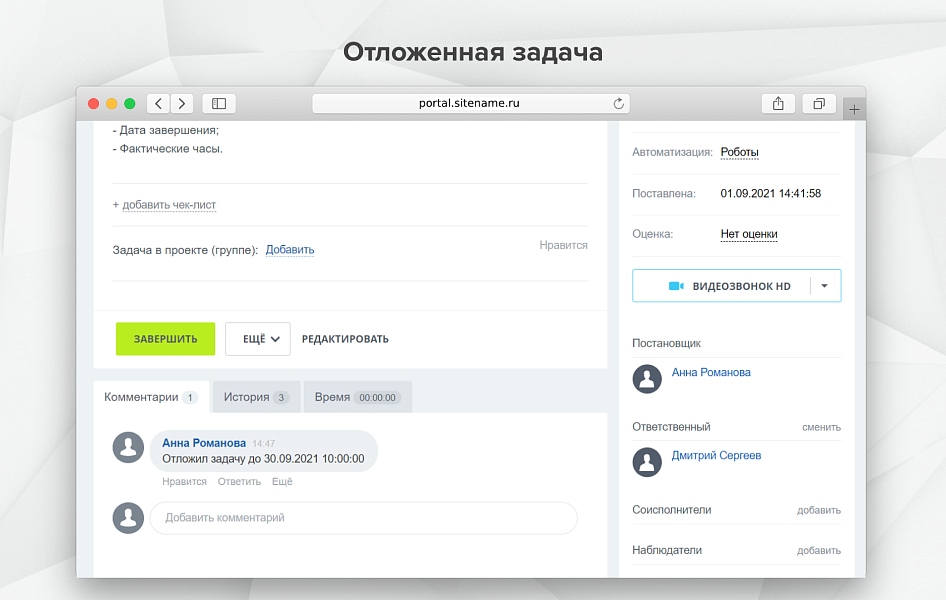Reload the page using the address bar icon
The width and height of the screenshot is (946, 600).
pos(619,103)
